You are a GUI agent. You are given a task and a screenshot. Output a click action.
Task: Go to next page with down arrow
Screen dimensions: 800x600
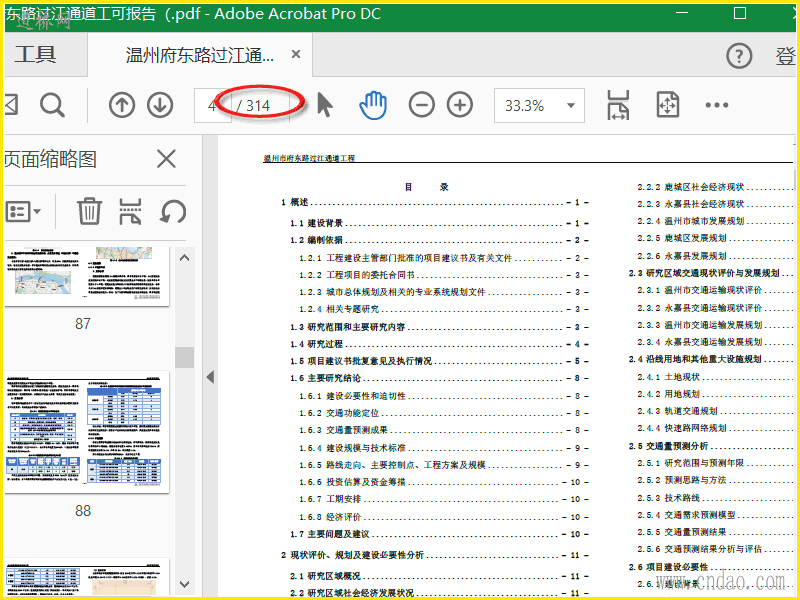160,105
